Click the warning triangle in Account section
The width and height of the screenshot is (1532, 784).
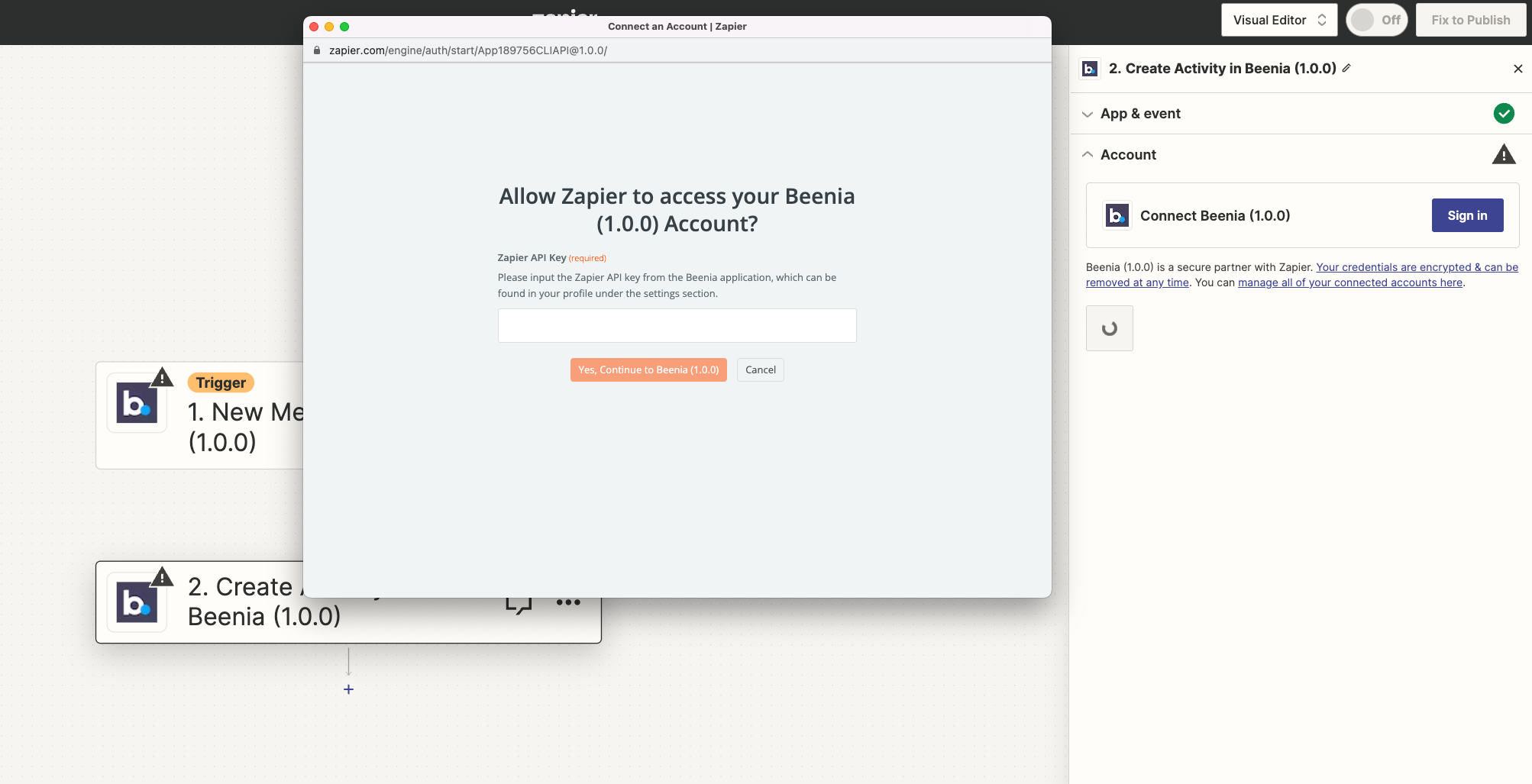click(x=1503, y=155)
